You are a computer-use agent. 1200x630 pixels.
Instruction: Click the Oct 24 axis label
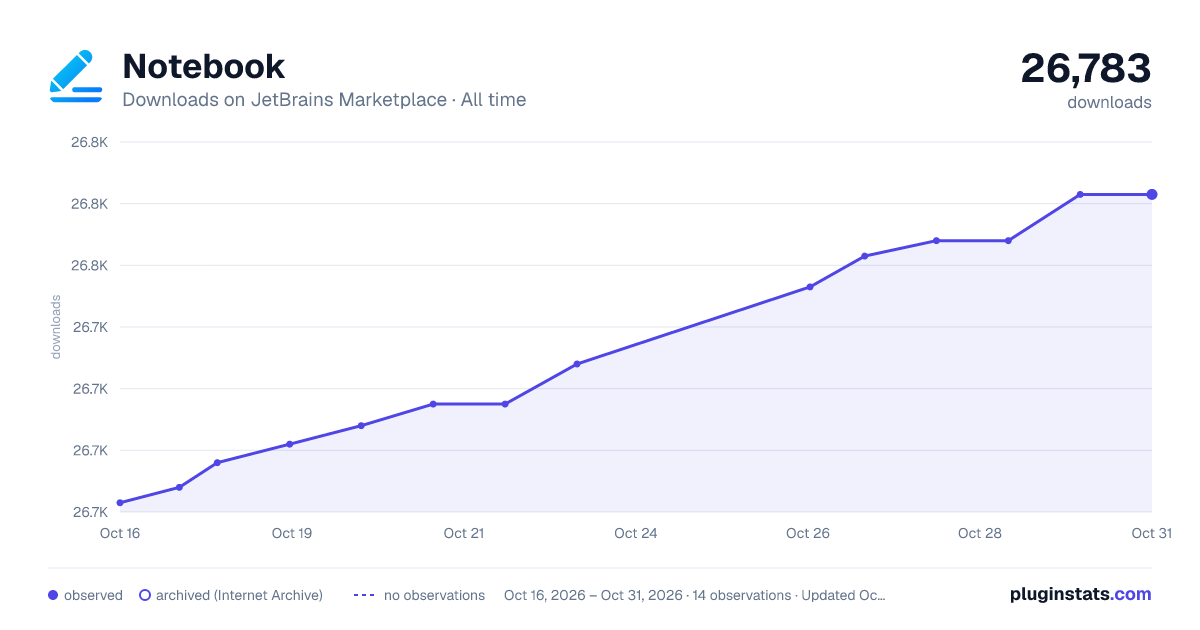click(x=636, y=533)
